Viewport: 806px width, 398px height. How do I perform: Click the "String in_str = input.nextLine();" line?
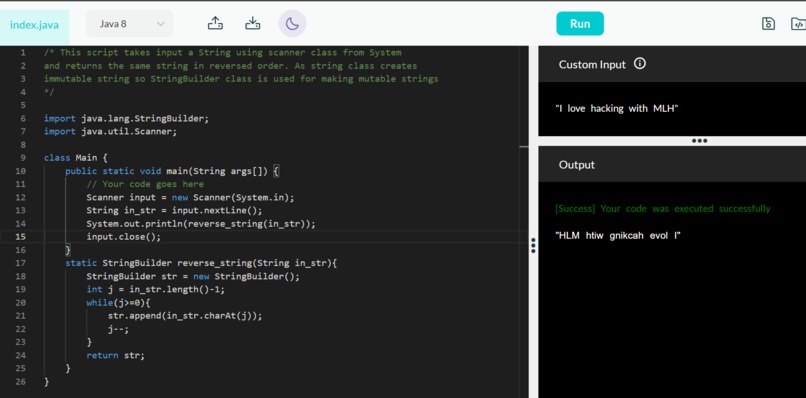pyautogui.click(x=174, y=211)
